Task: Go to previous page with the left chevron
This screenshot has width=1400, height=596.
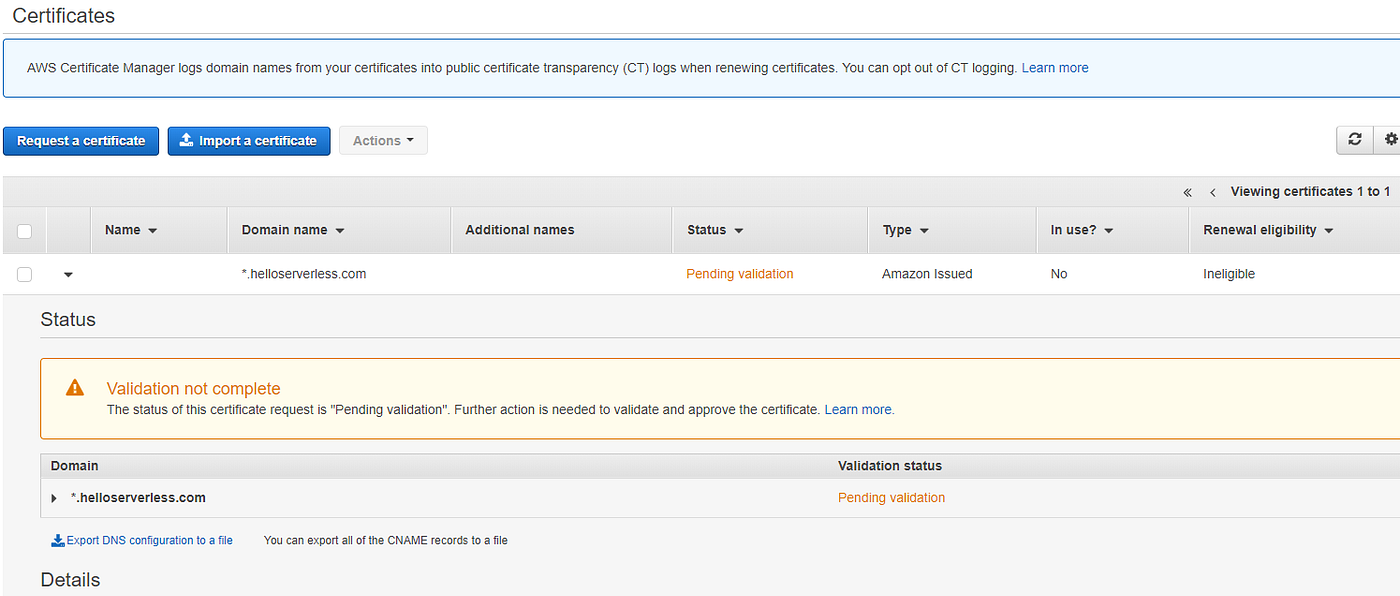Action: (x=1212, y=191)
